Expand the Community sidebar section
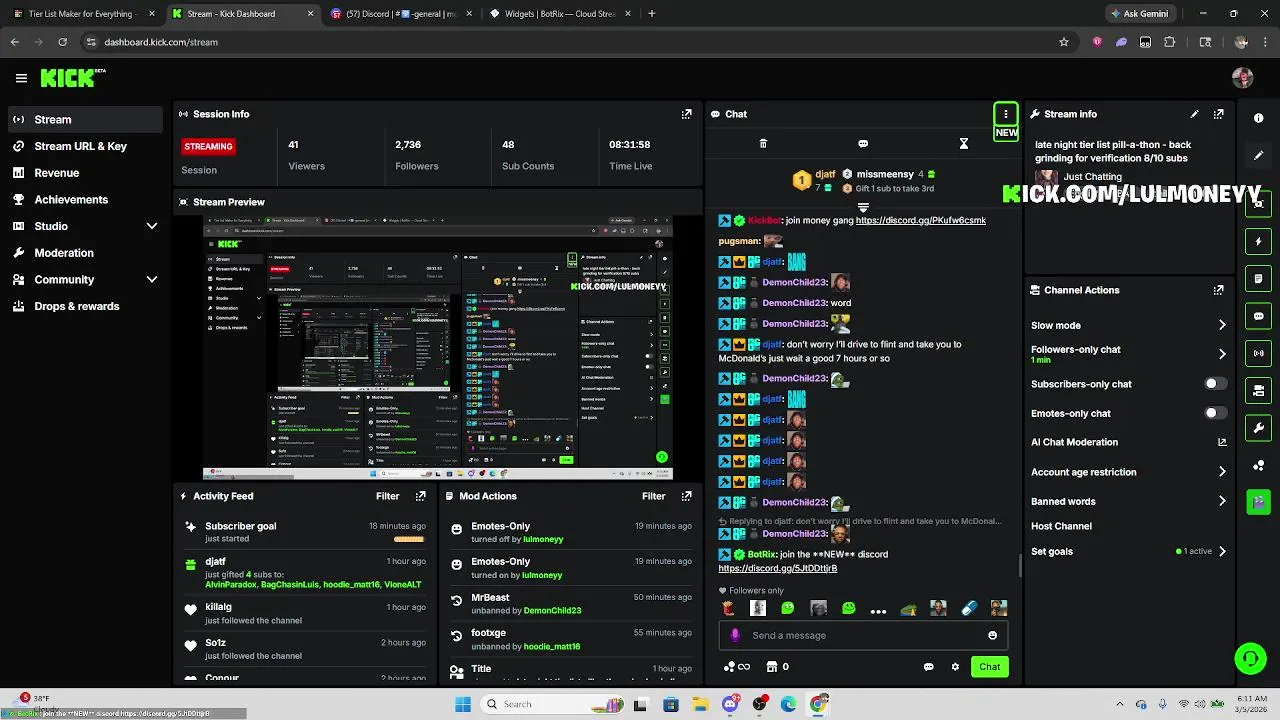The height and width of the screenshot is (720, 1280). tap(152, 280)
